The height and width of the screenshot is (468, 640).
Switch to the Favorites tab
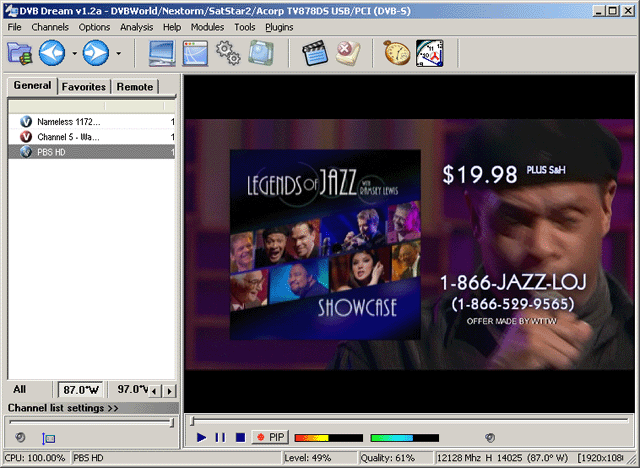tap(84, 87)
